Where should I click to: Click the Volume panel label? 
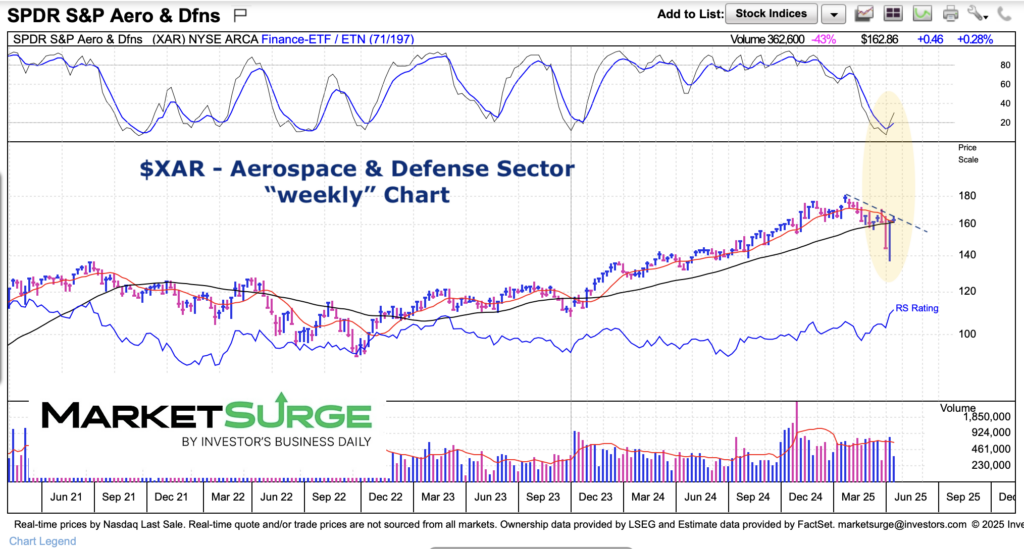click(x=957, y=408)
